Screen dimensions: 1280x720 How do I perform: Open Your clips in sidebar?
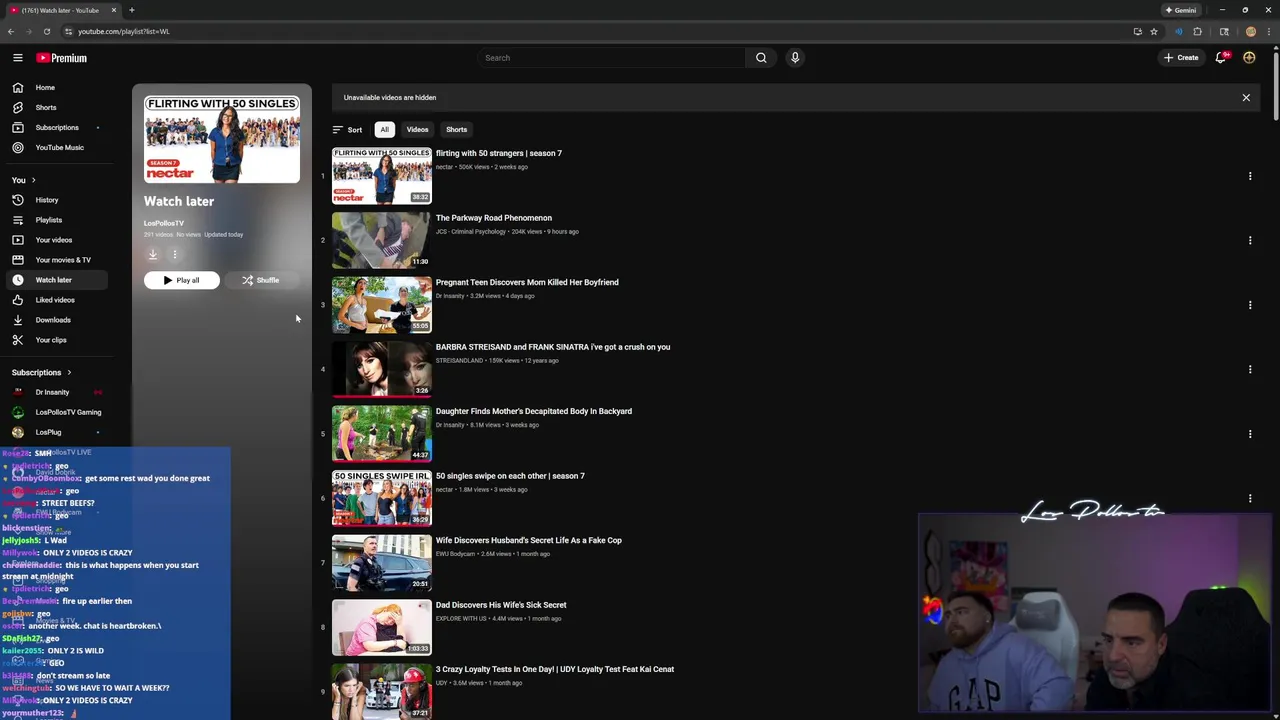pos(56,340)
